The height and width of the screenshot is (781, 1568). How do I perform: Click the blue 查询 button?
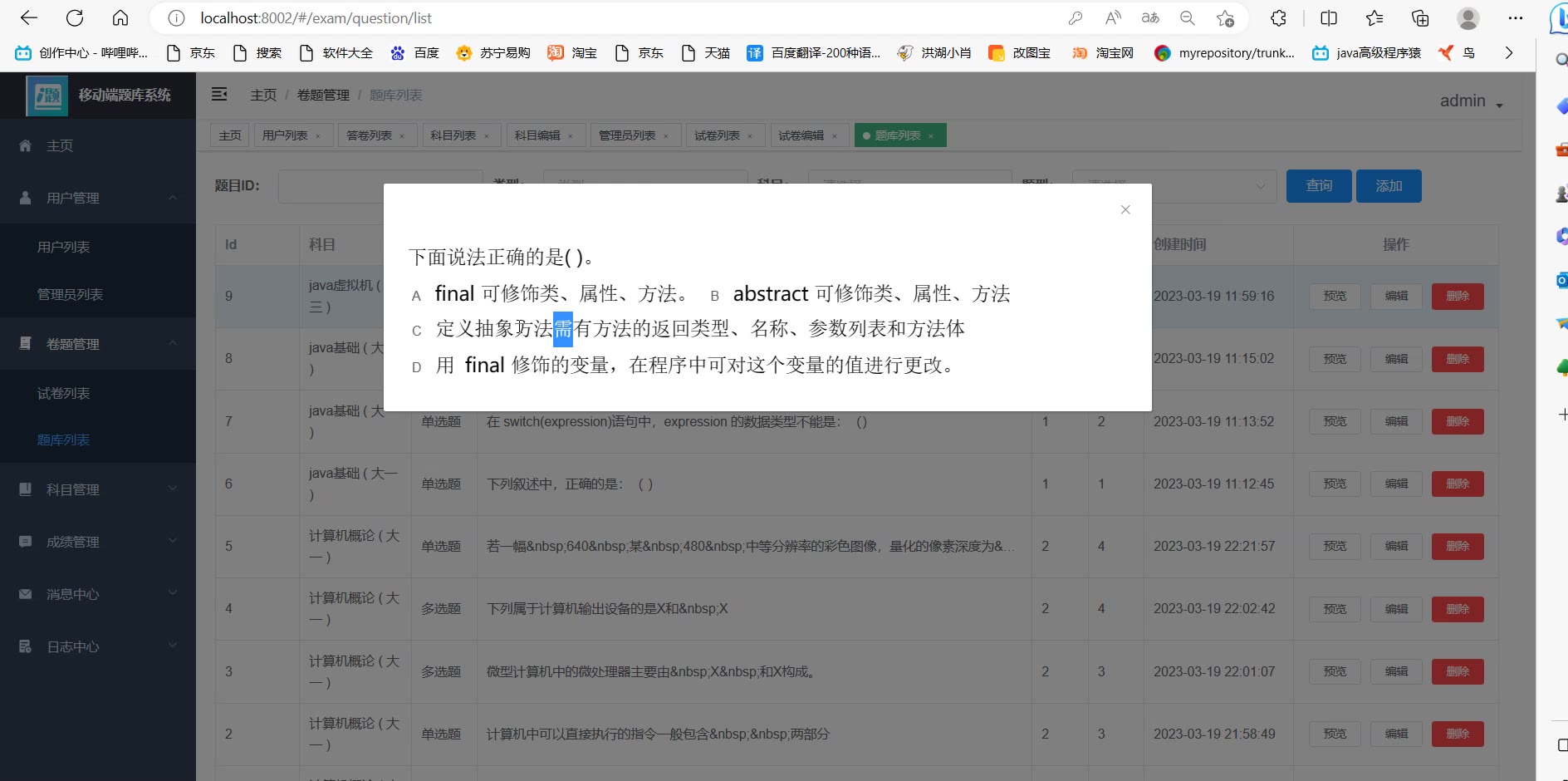[1318, 186]
